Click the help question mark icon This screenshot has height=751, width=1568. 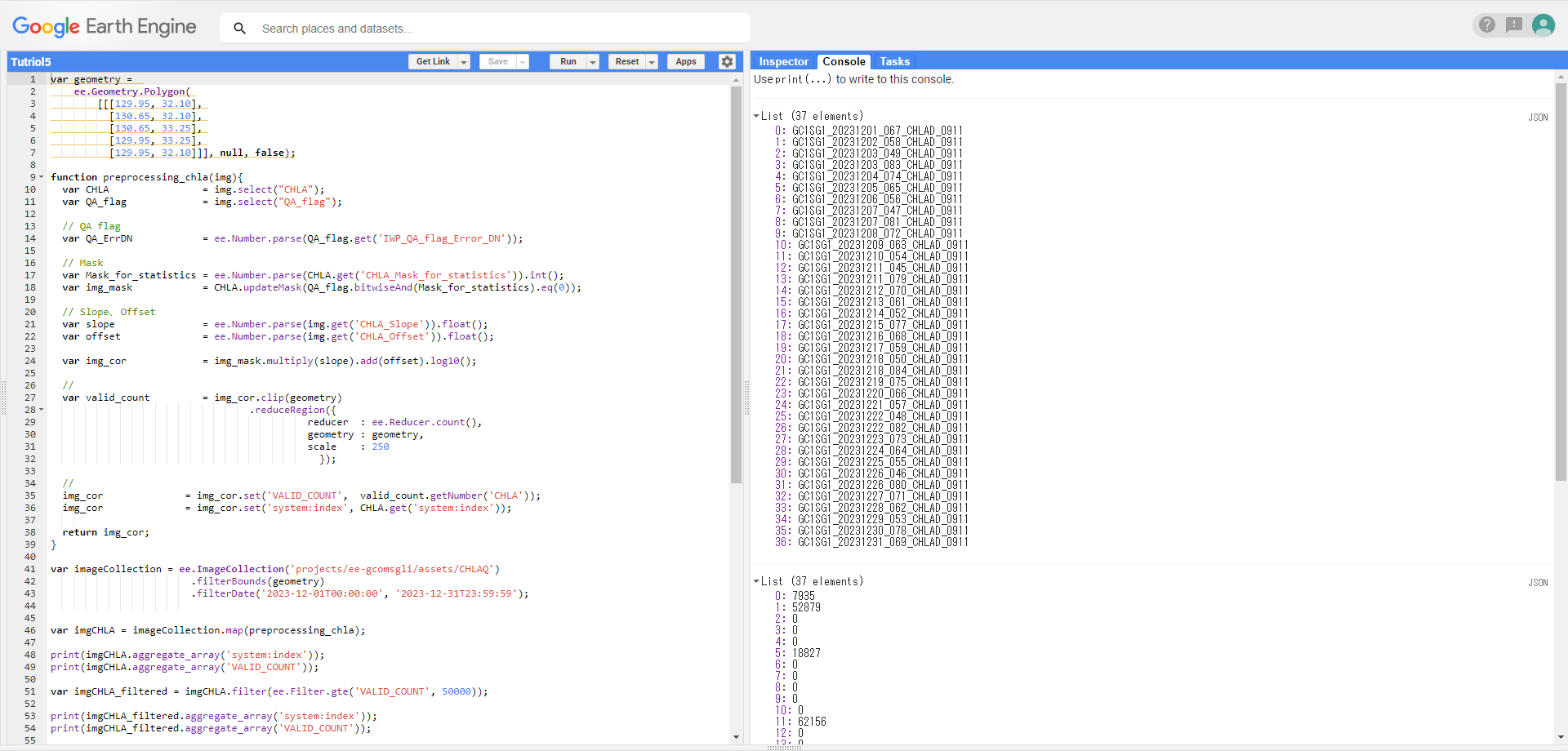[1487, 25]
